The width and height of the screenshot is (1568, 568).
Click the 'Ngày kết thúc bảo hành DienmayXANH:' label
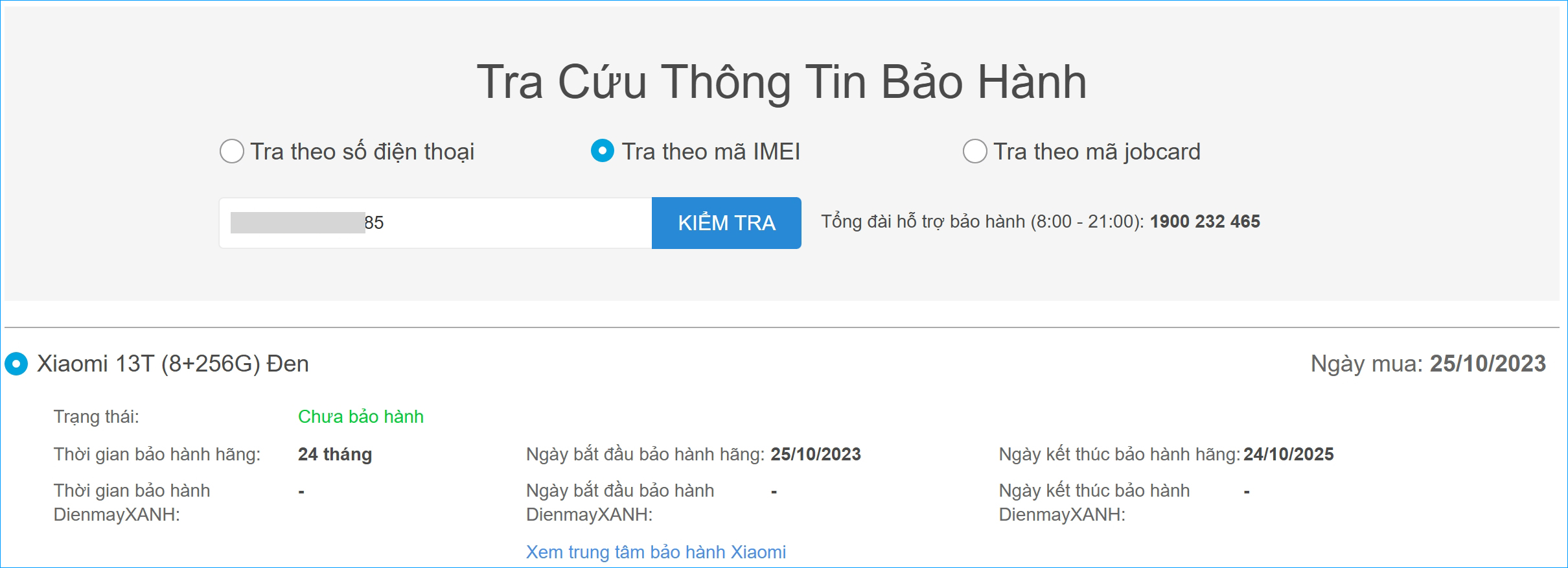(1094, 503)
